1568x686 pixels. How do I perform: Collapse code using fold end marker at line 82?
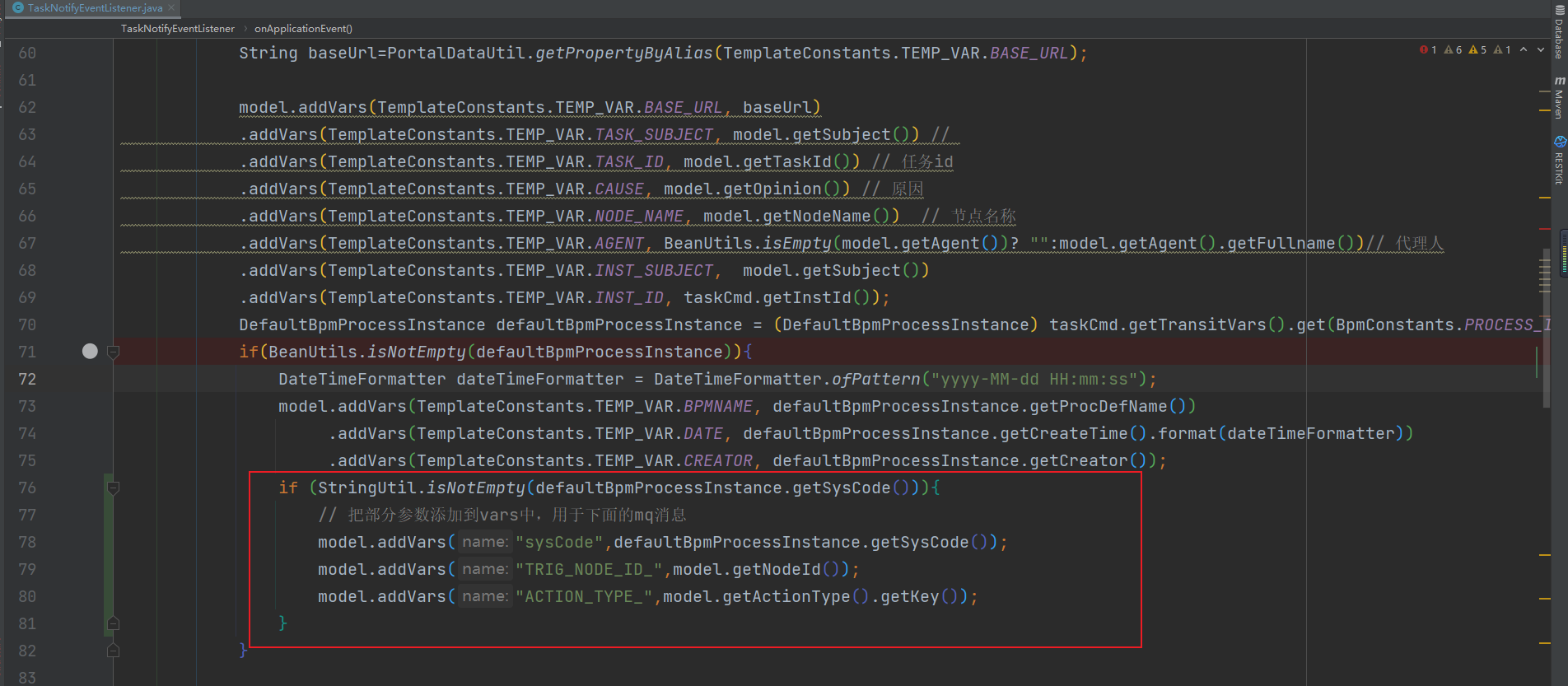pos(114,651)
